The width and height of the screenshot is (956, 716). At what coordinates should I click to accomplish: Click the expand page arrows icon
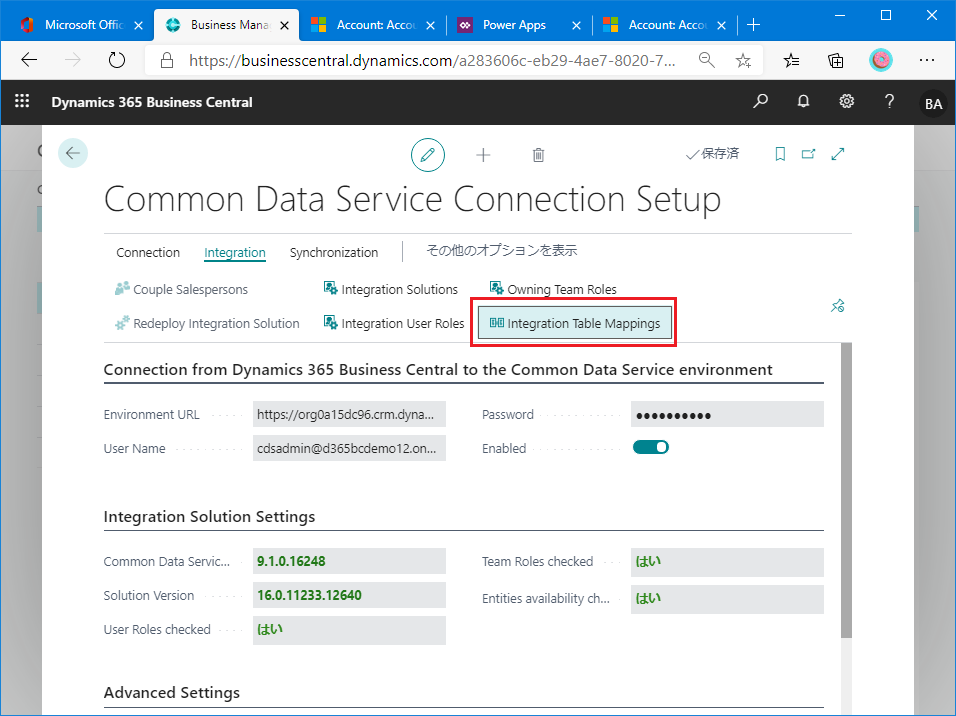click(x=838, y=154)
